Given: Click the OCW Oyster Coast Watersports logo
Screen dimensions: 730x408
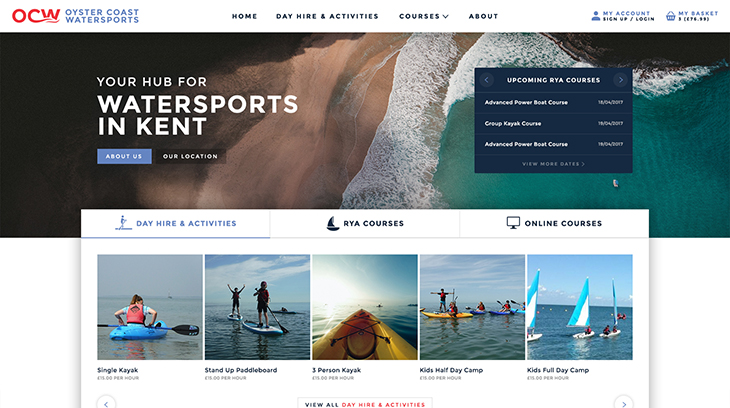Looking at the screenshot, I should tap(75, 16).
